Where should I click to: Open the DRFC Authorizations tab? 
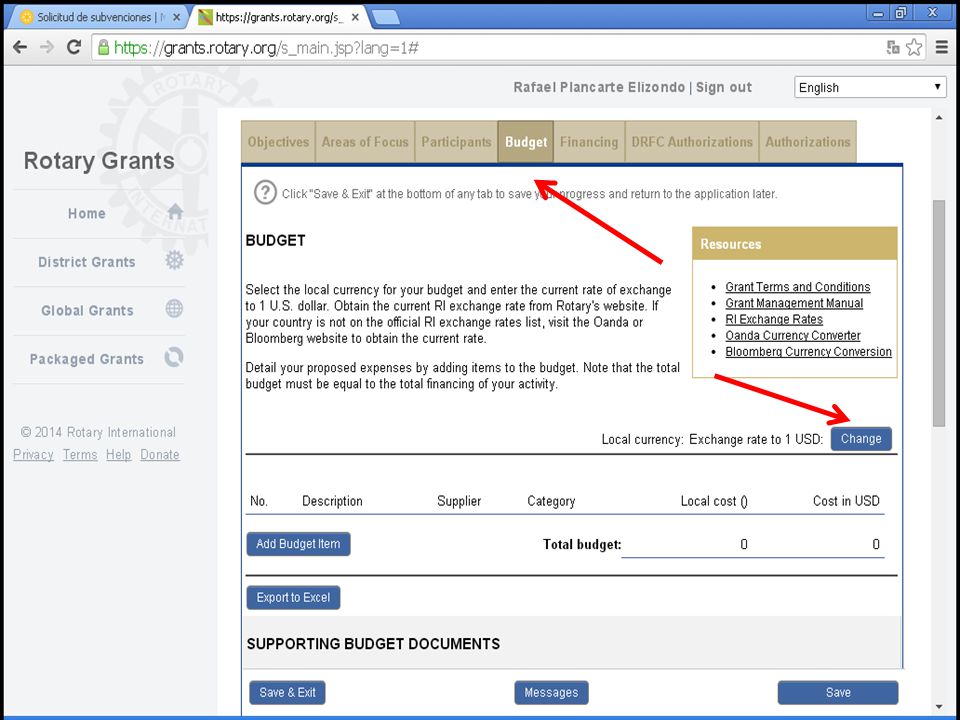coord(692,142)
